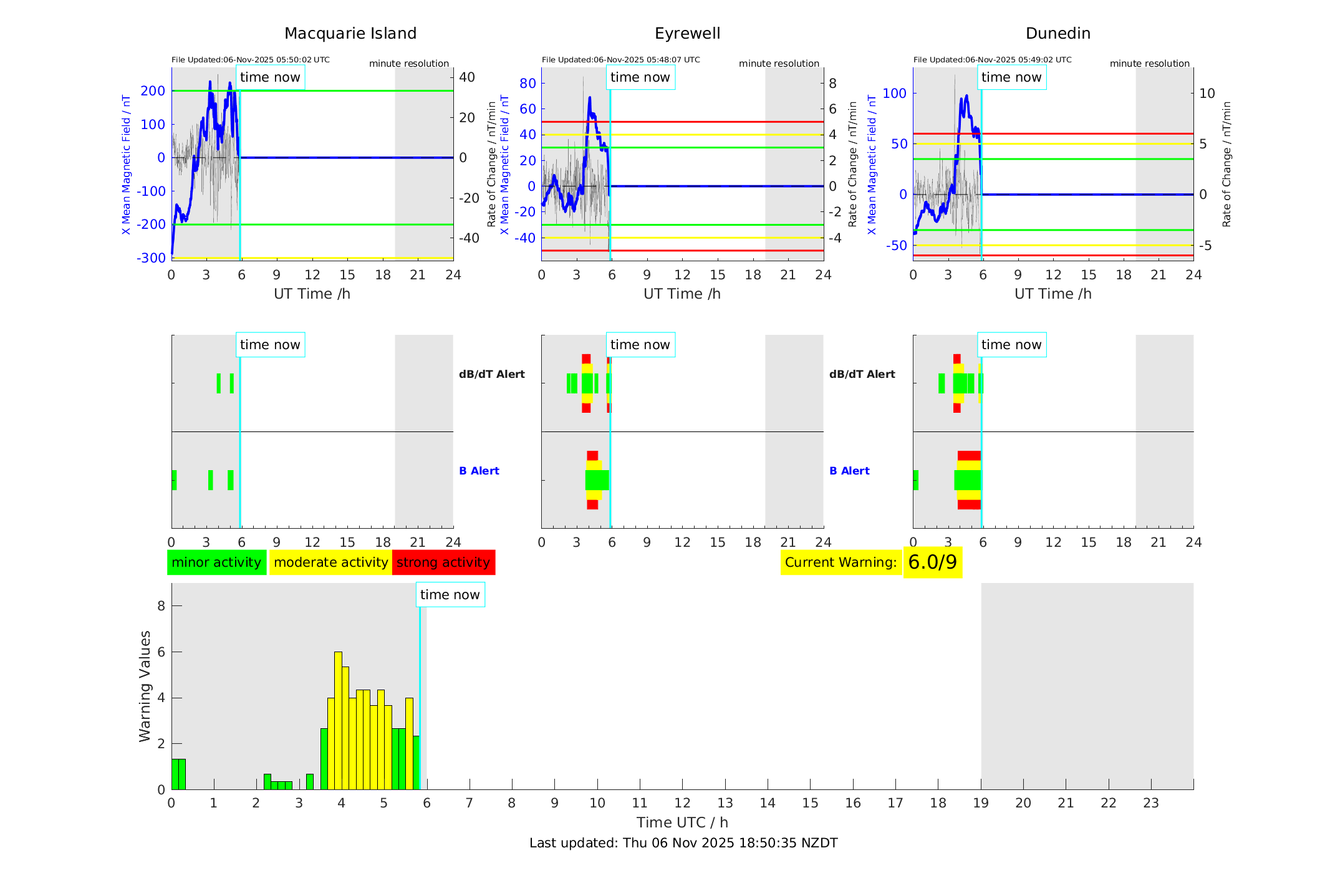The height and width of the screenshot is (896, 1320).
Task: Click Macquarie Island File Updated timestamp
Action: [250, 60]
